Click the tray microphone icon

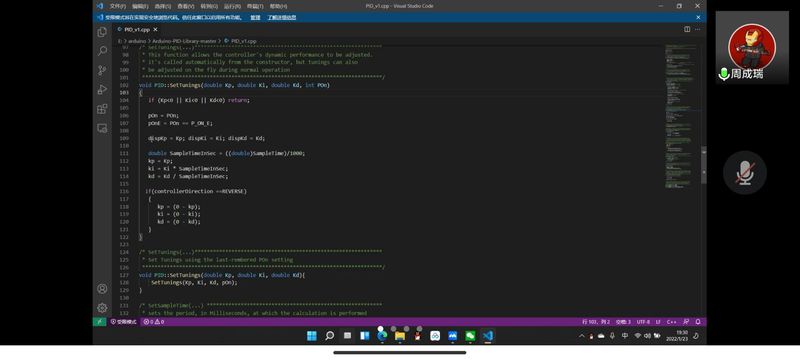point(612,336)
